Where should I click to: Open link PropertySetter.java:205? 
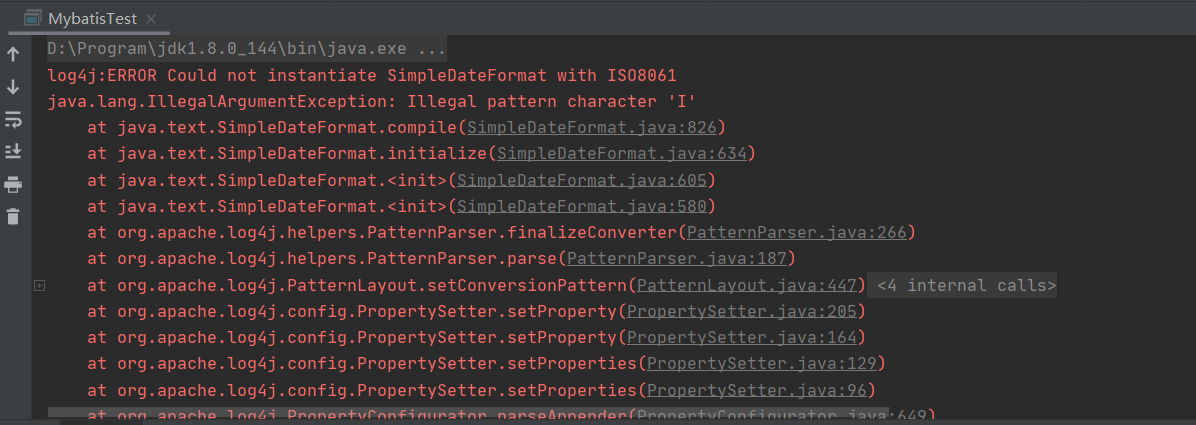coord(741,311)
